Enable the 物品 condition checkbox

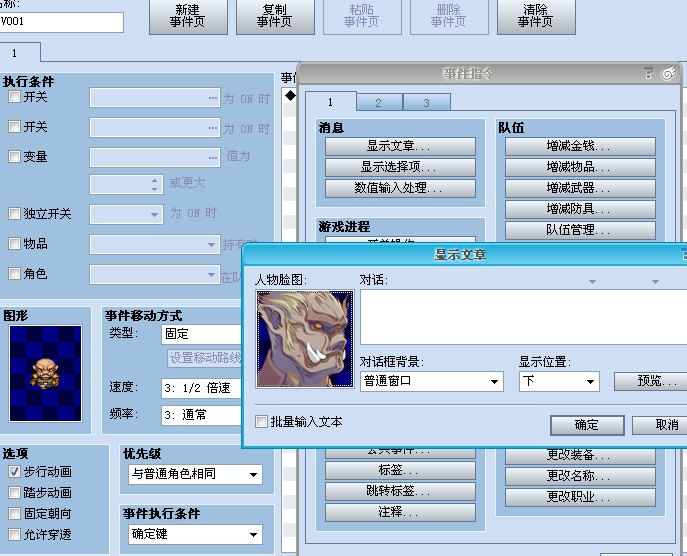pyautogui.click(x=14, y=244)
